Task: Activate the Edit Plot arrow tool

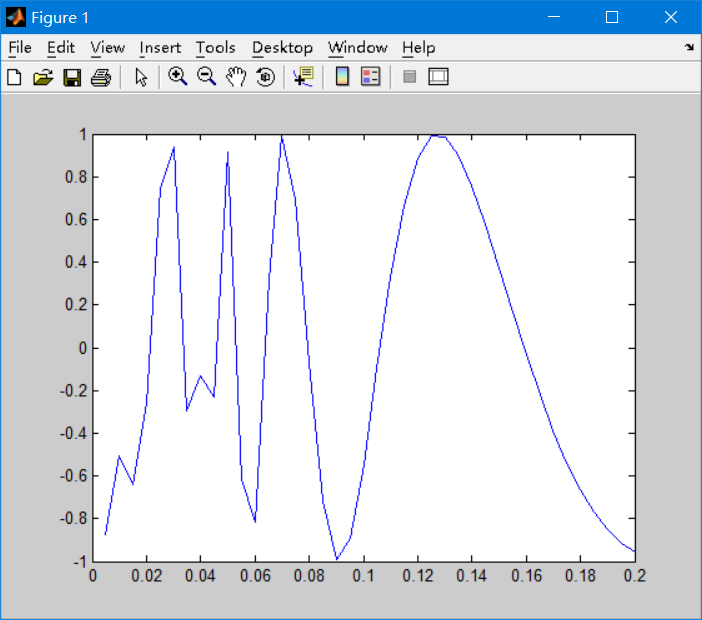Action: 141,77
